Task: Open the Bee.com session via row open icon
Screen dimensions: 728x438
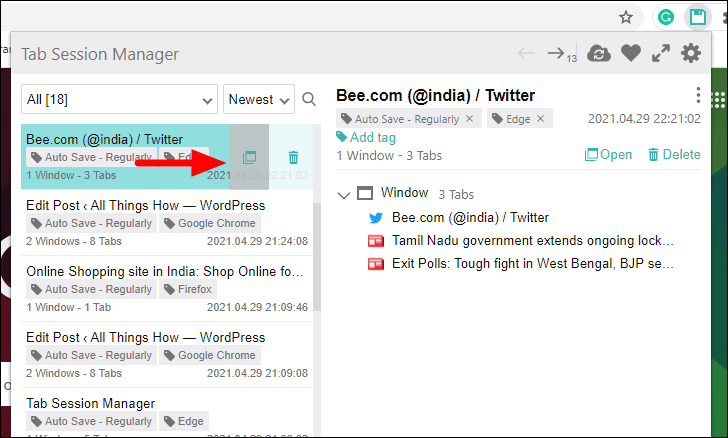Action: pos(249,157)
